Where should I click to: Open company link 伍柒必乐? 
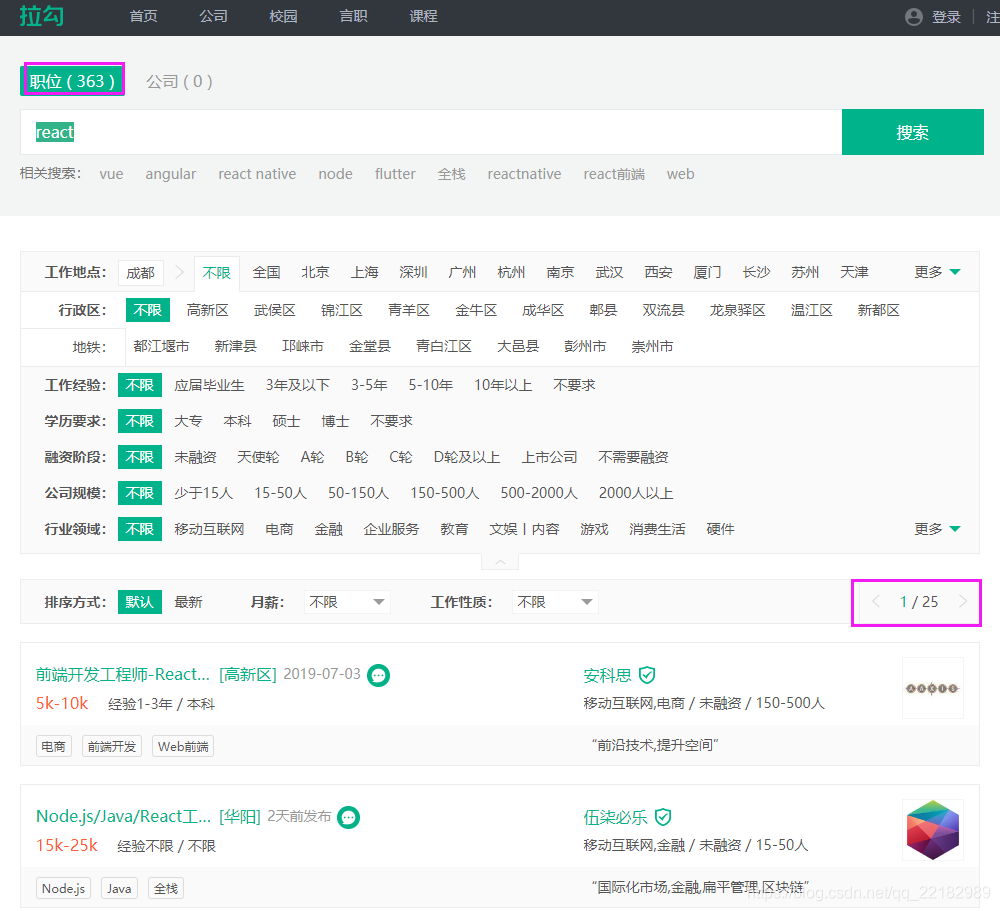pos(615,817)
